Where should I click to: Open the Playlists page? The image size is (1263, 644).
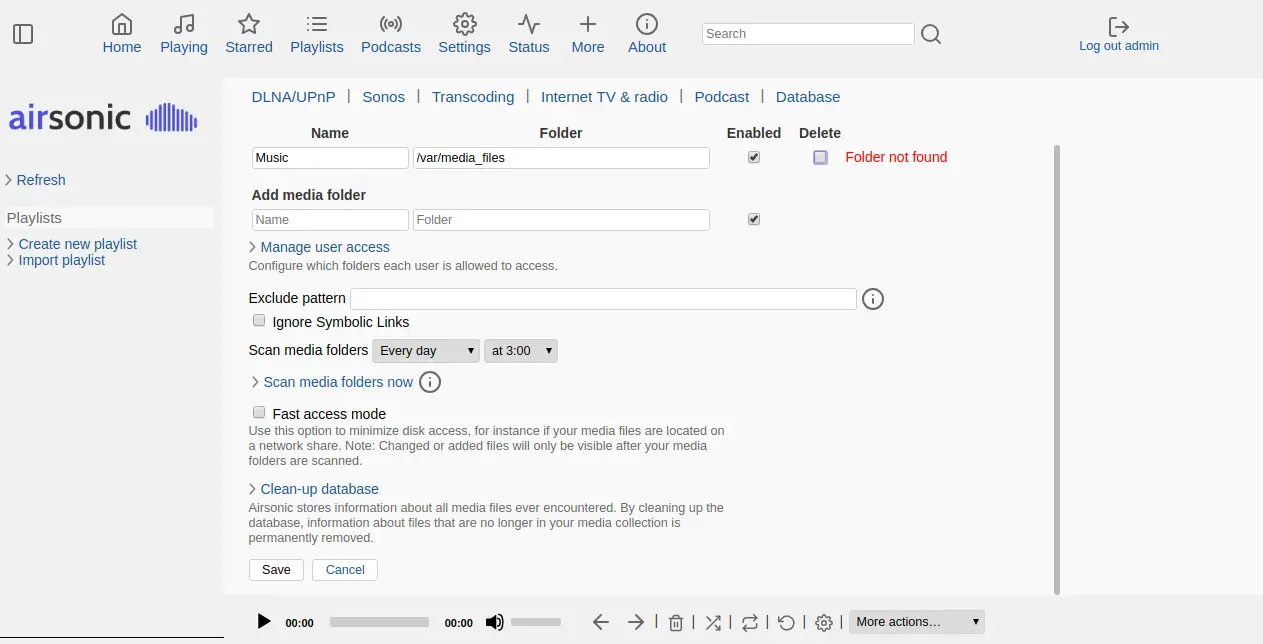(x=317, y=34)
